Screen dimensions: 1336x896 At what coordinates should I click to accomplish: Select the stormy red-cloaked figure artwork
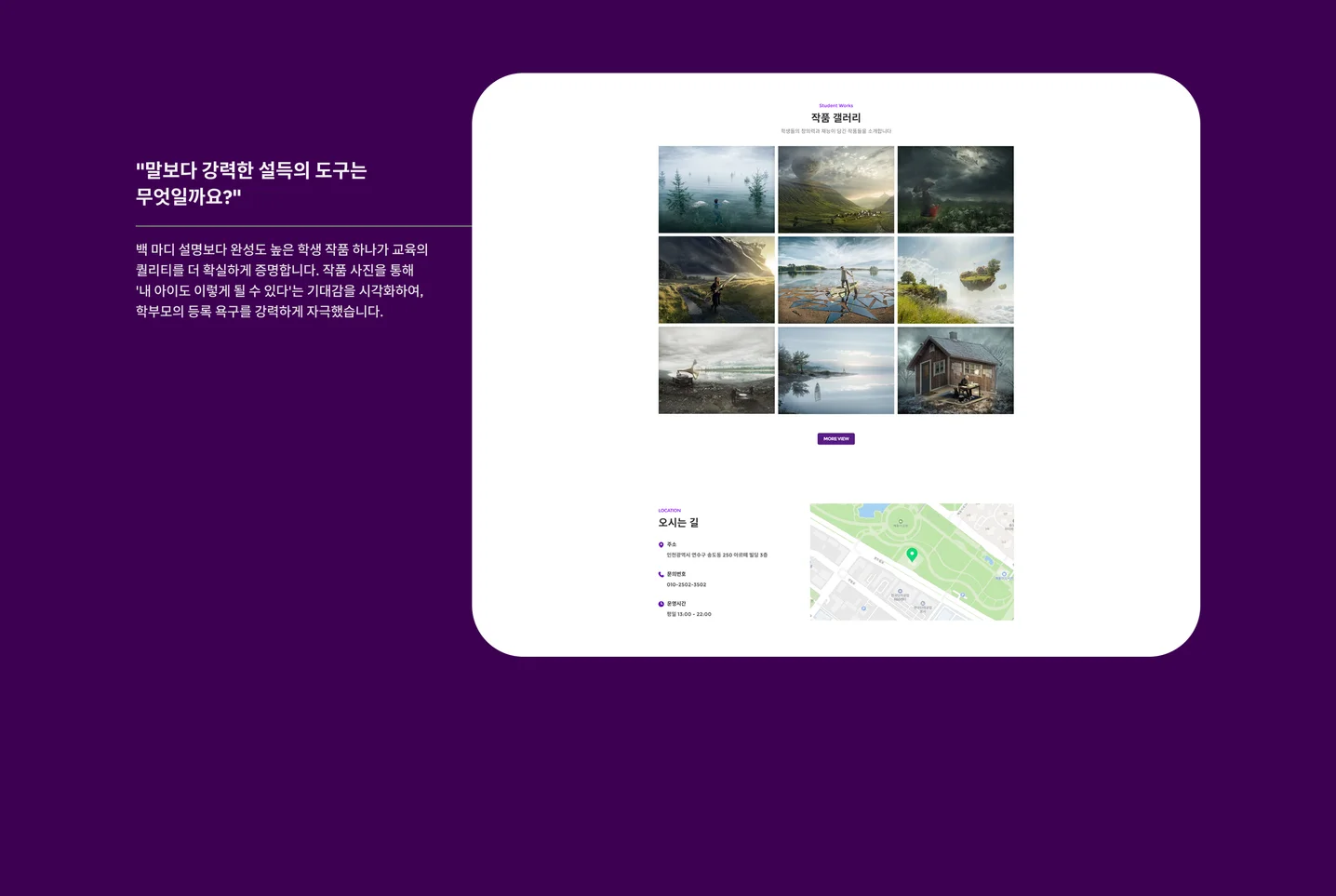955,189
